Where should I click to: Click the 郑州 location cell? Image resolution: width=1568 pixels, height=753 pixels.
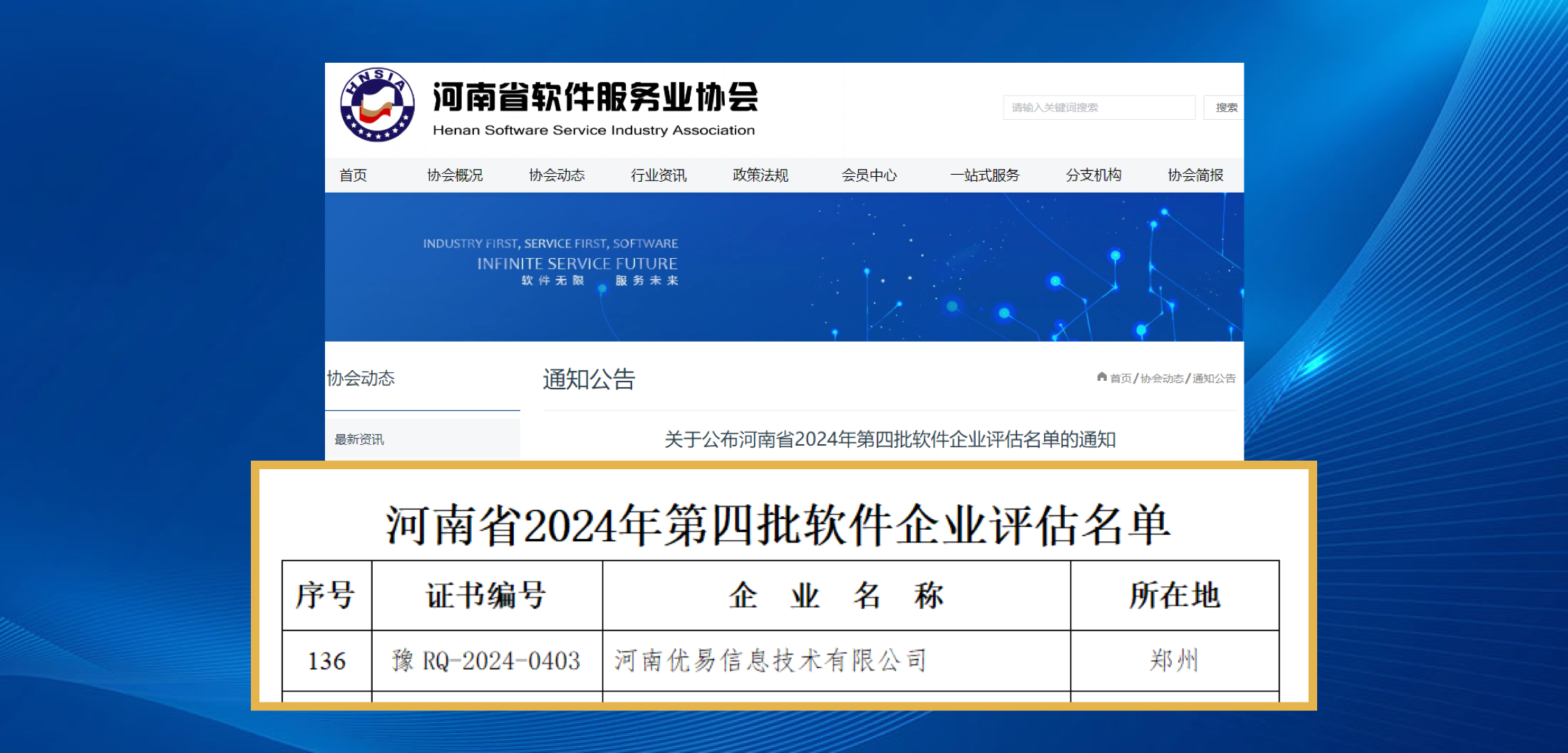point(1175,661)
